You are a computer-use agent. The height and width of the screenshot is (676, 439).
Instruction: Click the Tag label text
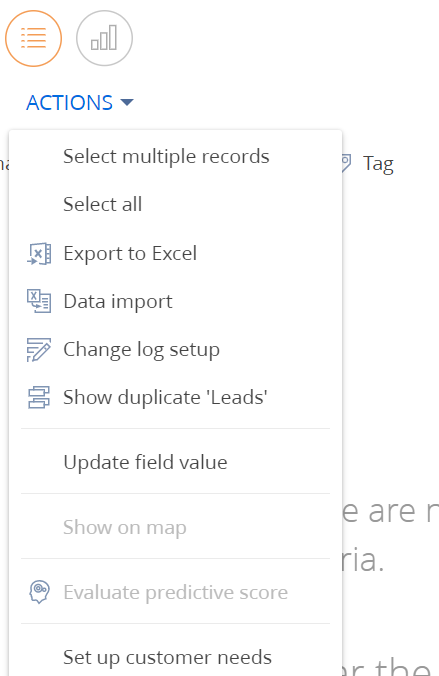point(378,164)
